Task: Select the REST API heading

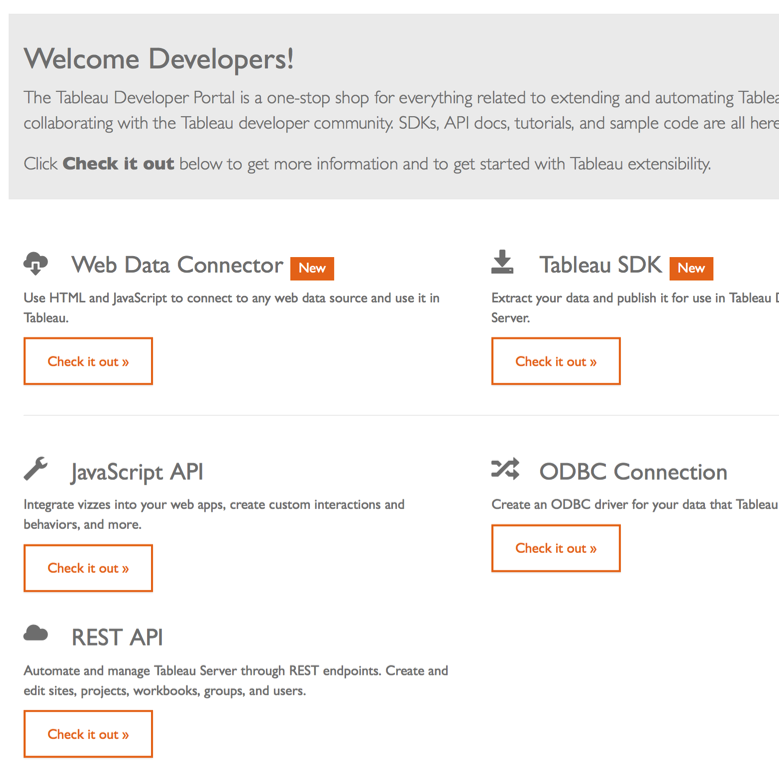Action: [117, 638]
